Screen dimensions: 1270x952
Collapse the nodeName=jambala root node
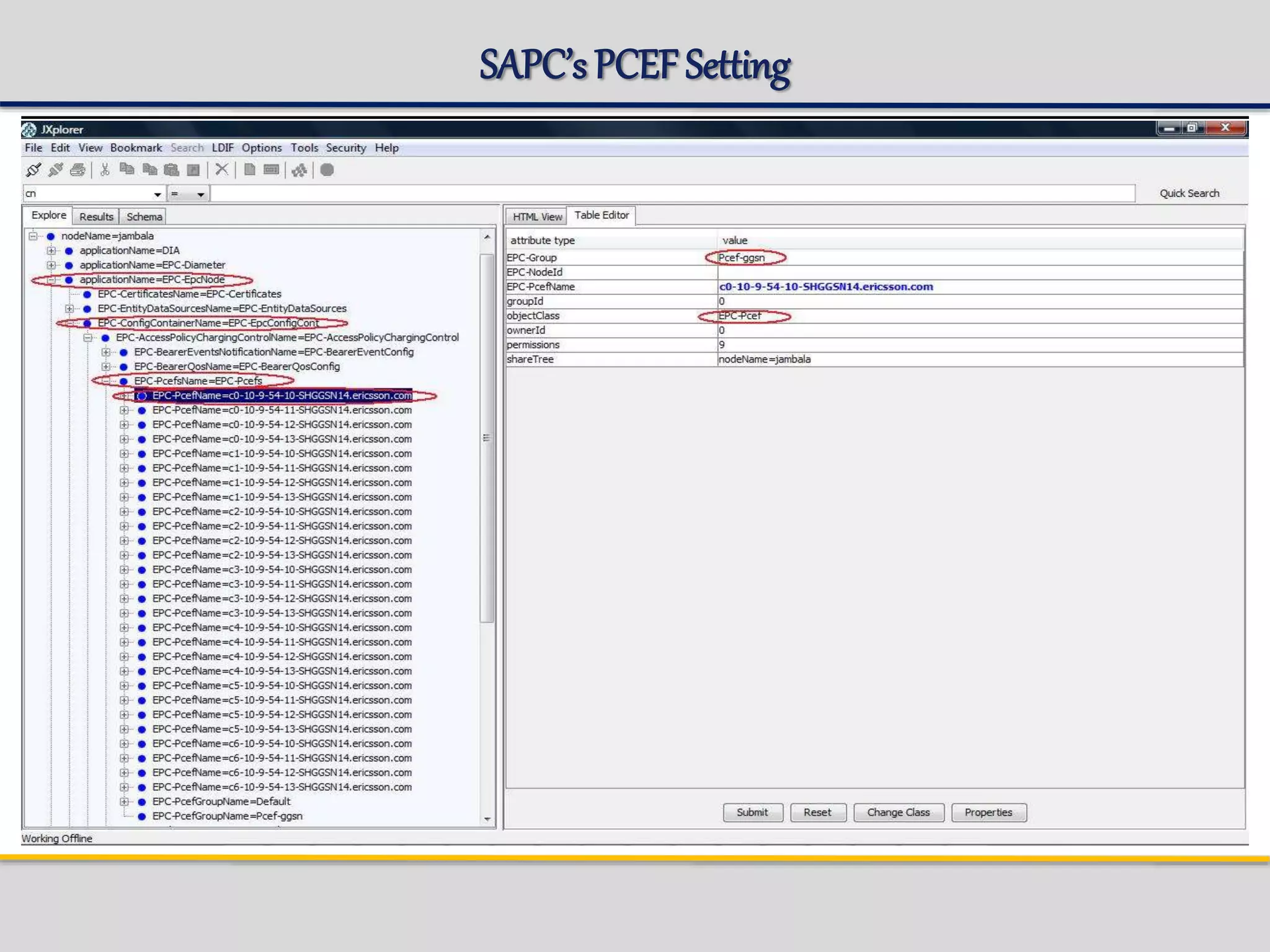[x=33, y=236]
